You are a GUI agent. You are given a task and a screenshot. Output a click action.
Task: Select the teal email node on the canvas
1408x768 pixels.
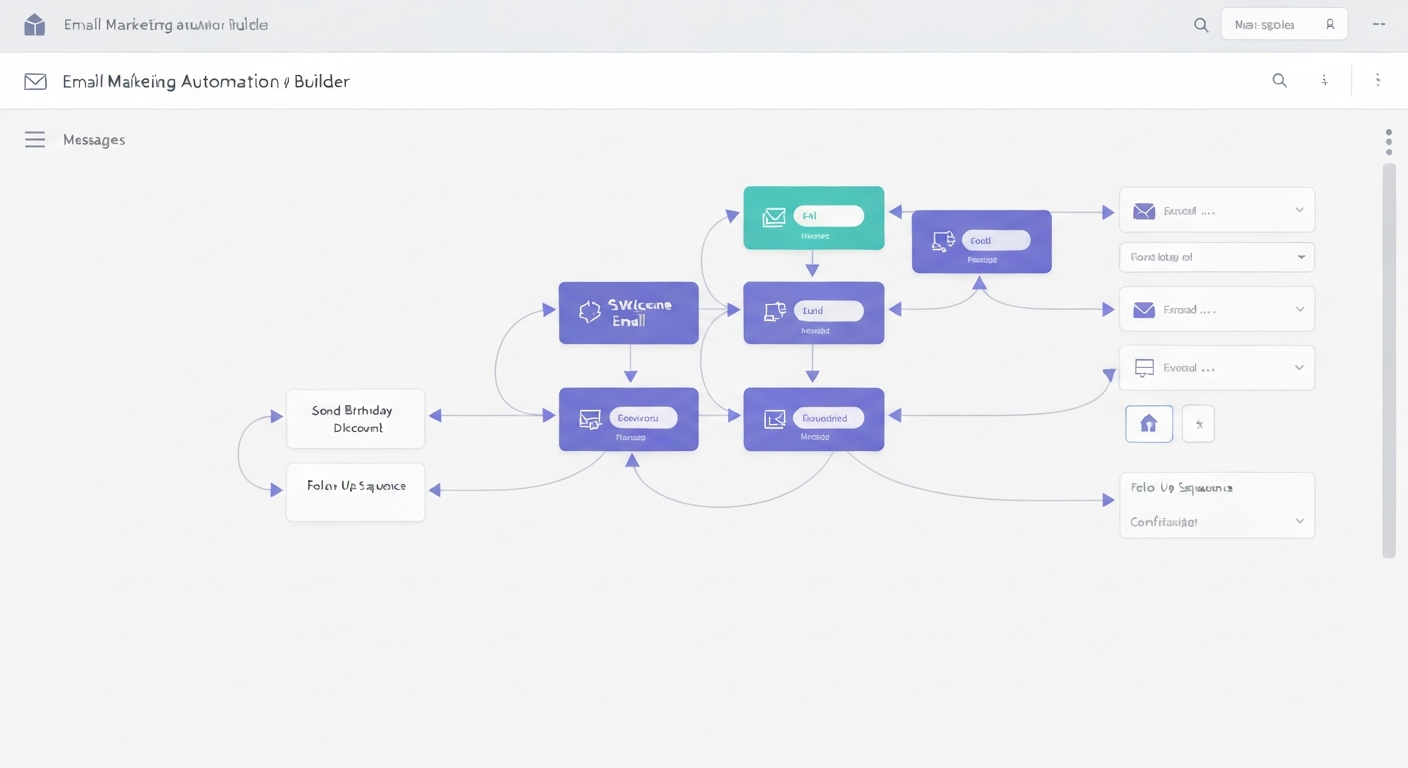pyautogui.click(x=814, y=217)
